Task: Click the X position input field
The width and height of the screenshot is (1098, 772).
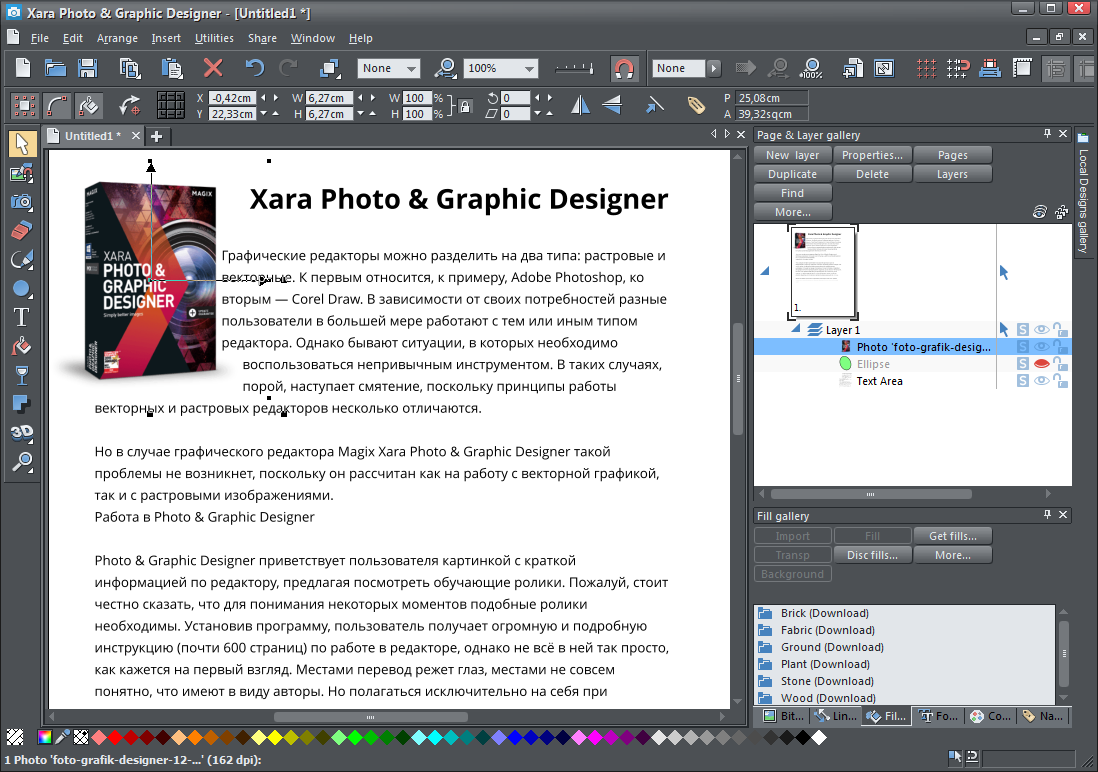Action: click(232, 98)
